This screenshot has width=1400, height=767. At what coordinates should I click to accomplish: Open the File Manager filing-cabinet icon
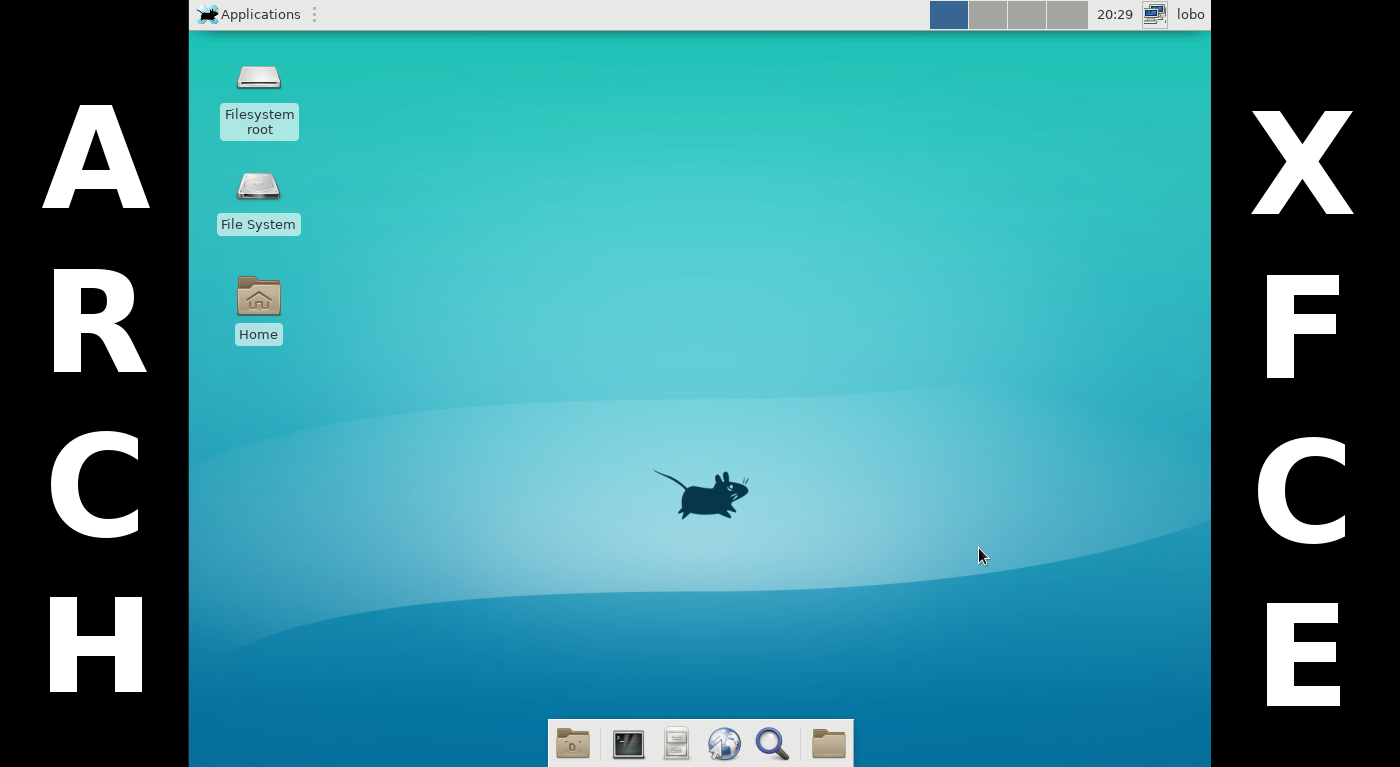[x=676, y=744]
